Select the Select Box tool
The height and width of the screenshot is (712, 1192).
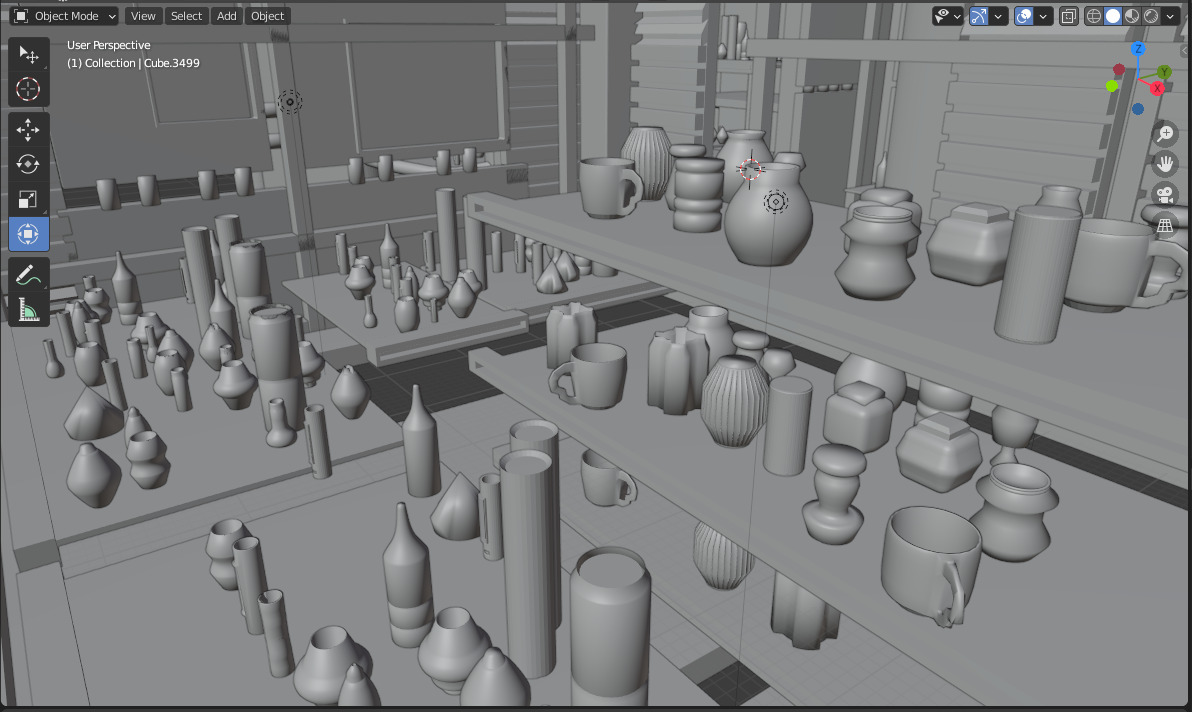(x=28, y=54)
